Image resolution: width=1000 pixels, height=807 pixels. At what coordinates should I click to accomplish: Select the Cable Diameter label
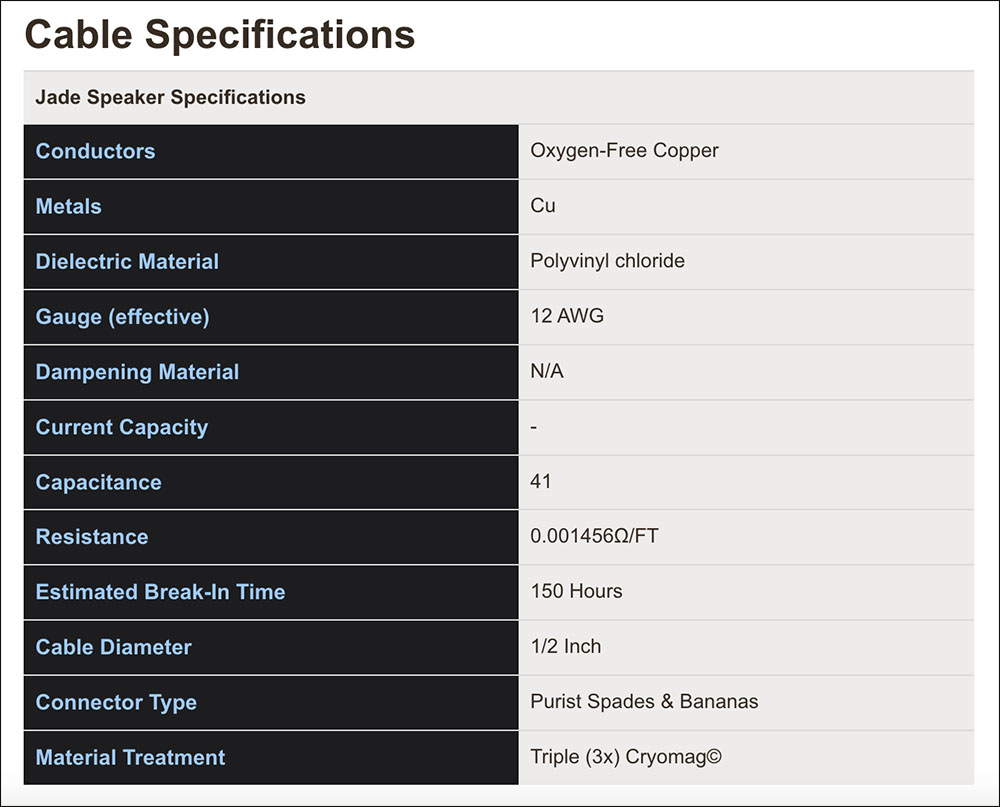(x=113, y=647)
